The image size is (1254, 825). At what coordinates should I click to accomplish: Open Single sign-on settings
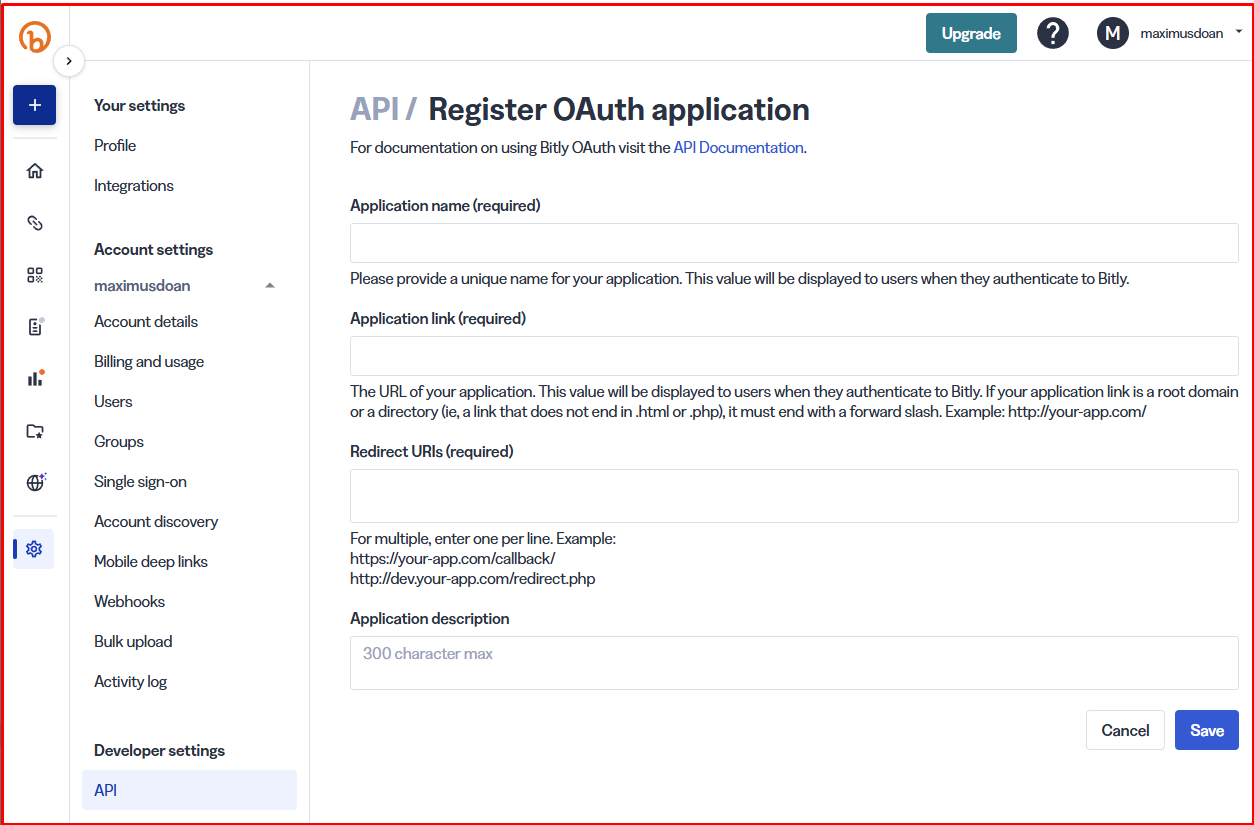point(140,482)
